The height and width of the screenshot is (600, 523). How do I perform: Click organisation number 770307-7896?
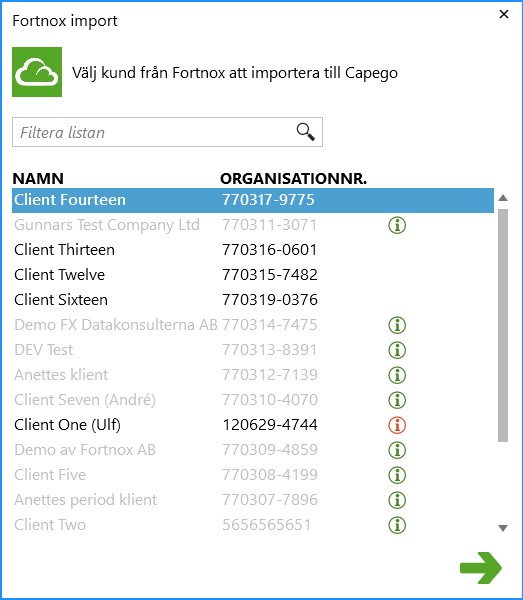pyautogui.click(x=270, y=500)
